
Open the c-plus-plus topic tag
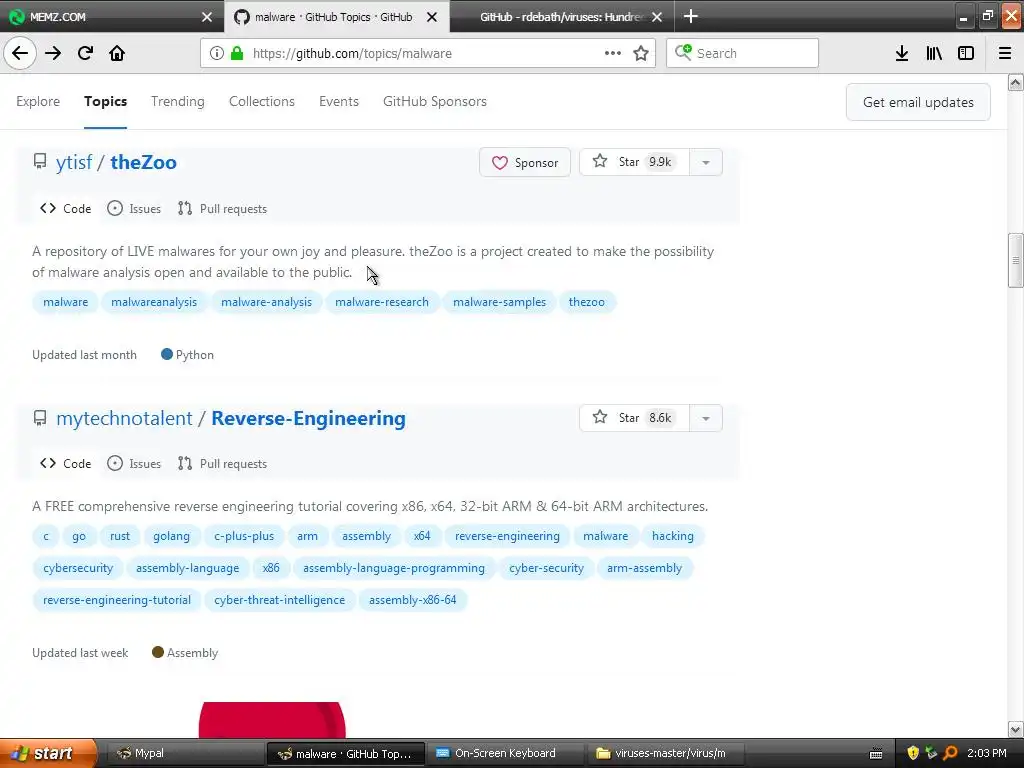[x=244, y=536]
